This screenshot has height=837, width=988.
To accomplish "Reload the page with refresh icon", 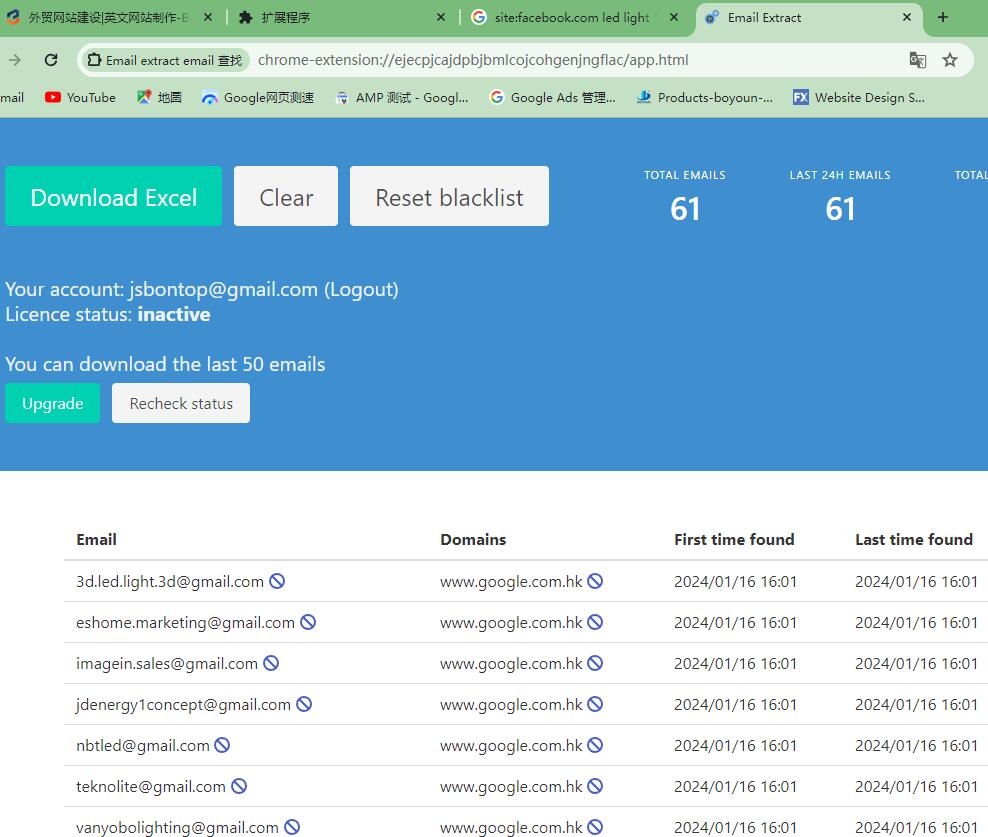I will tap(51, 60).
